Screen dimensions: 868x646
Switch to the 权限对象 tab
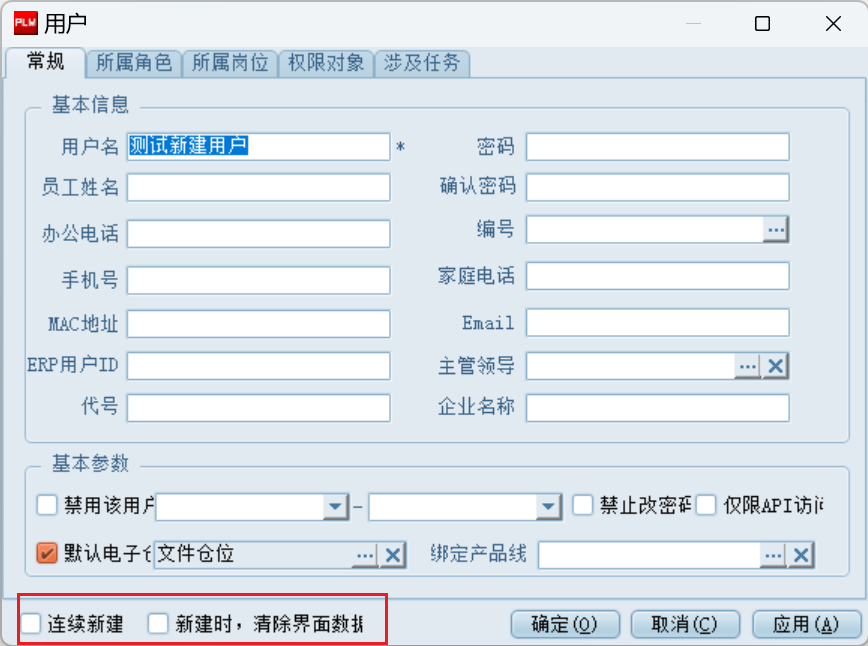(x=326, y=63)
